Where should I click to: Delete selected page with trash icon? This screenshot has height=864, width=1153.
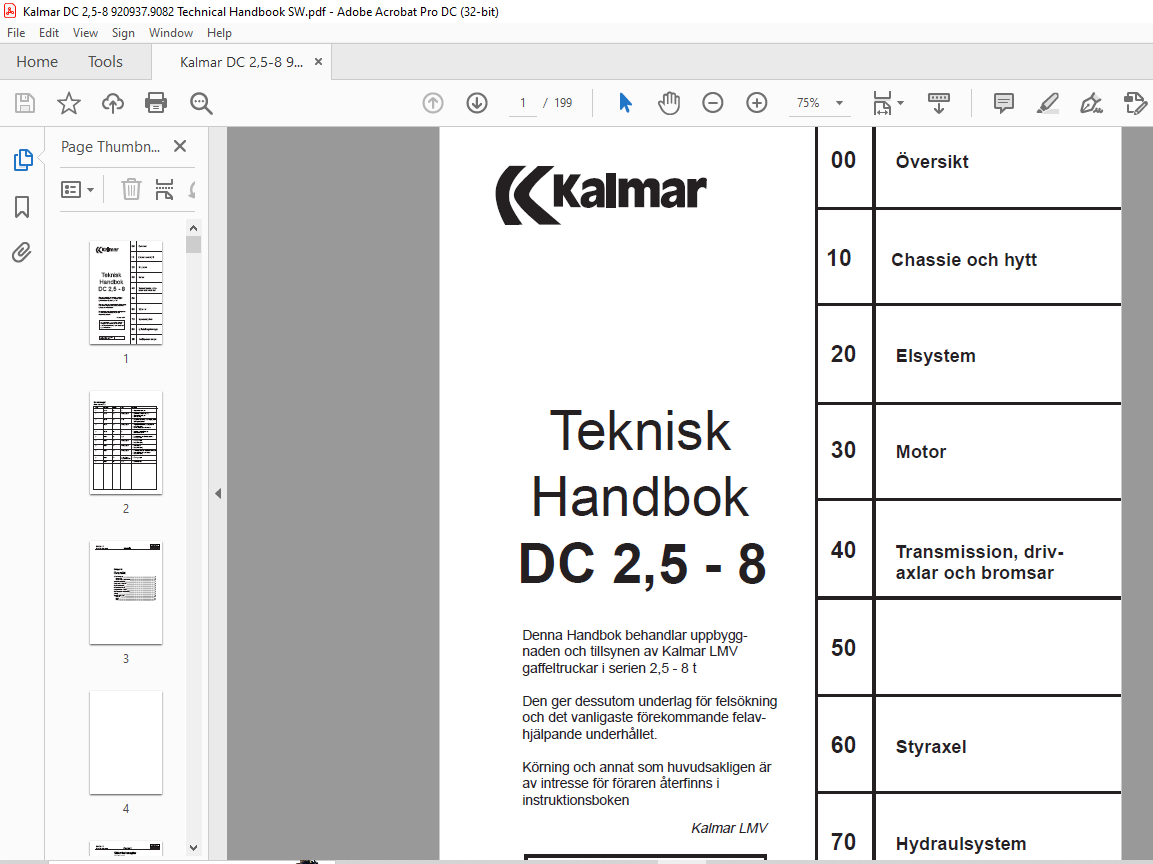click(131, 190)
